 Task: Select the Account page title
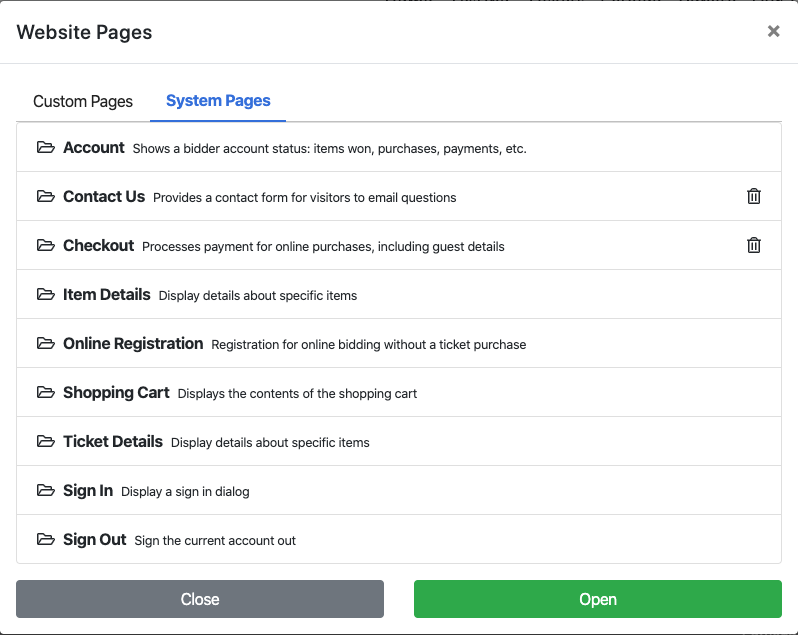(x=94, y=148)
